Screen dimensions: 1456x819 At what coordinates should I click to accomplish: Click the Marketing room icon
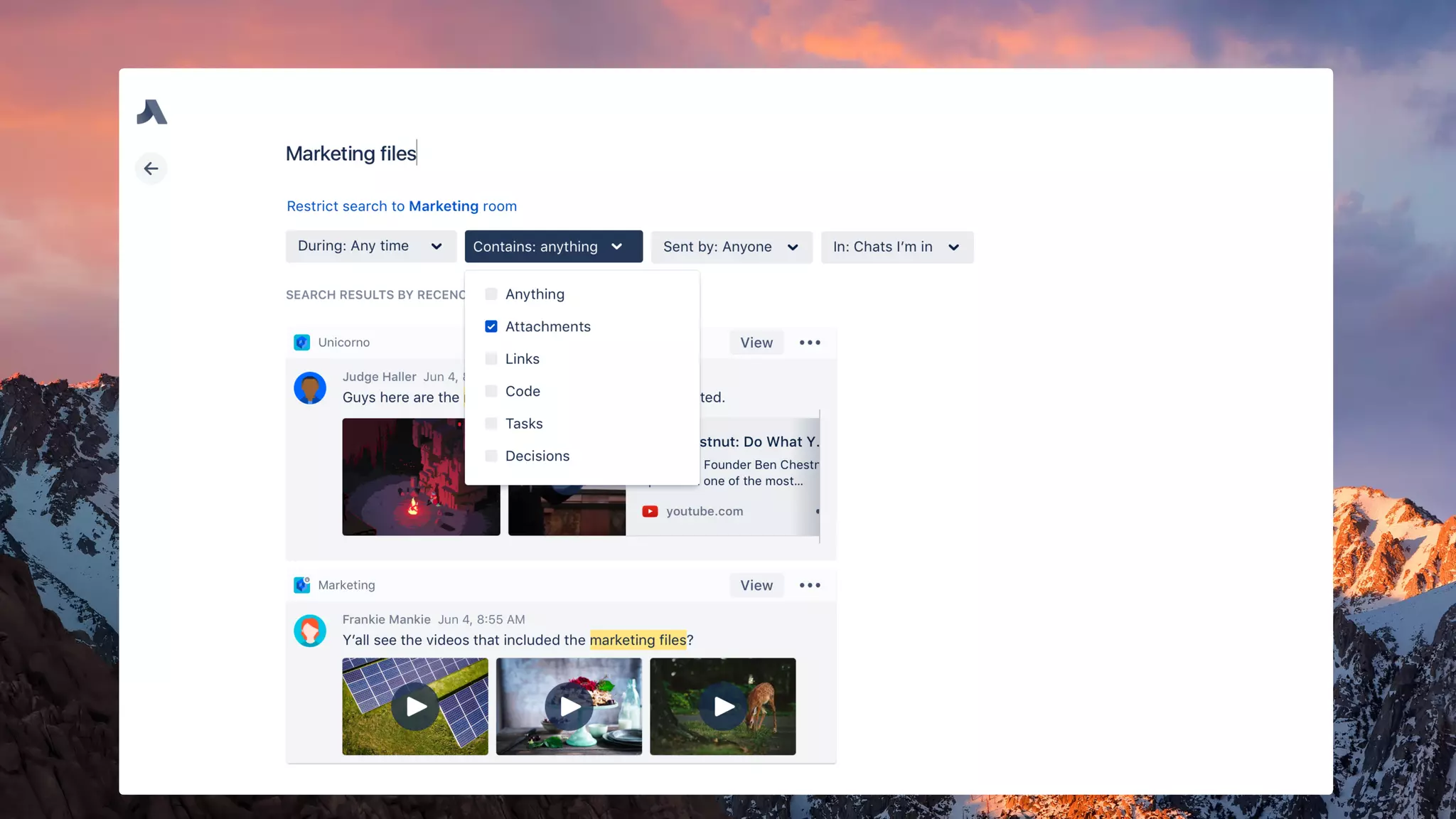[301, 585]
